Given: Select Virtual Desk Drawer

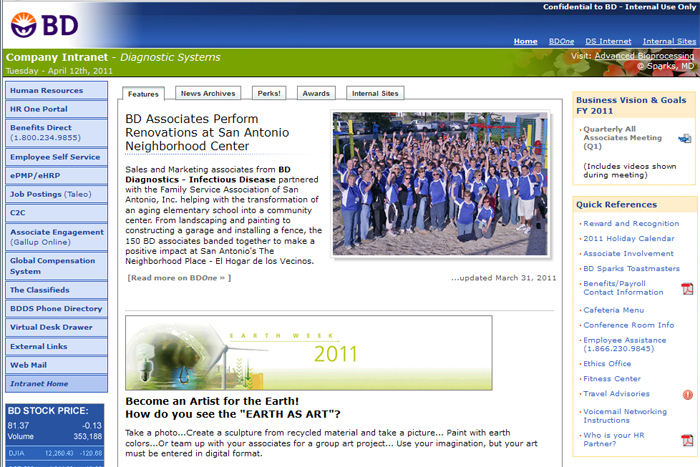Looking at the screenshot, I should [x=56, y=327].
